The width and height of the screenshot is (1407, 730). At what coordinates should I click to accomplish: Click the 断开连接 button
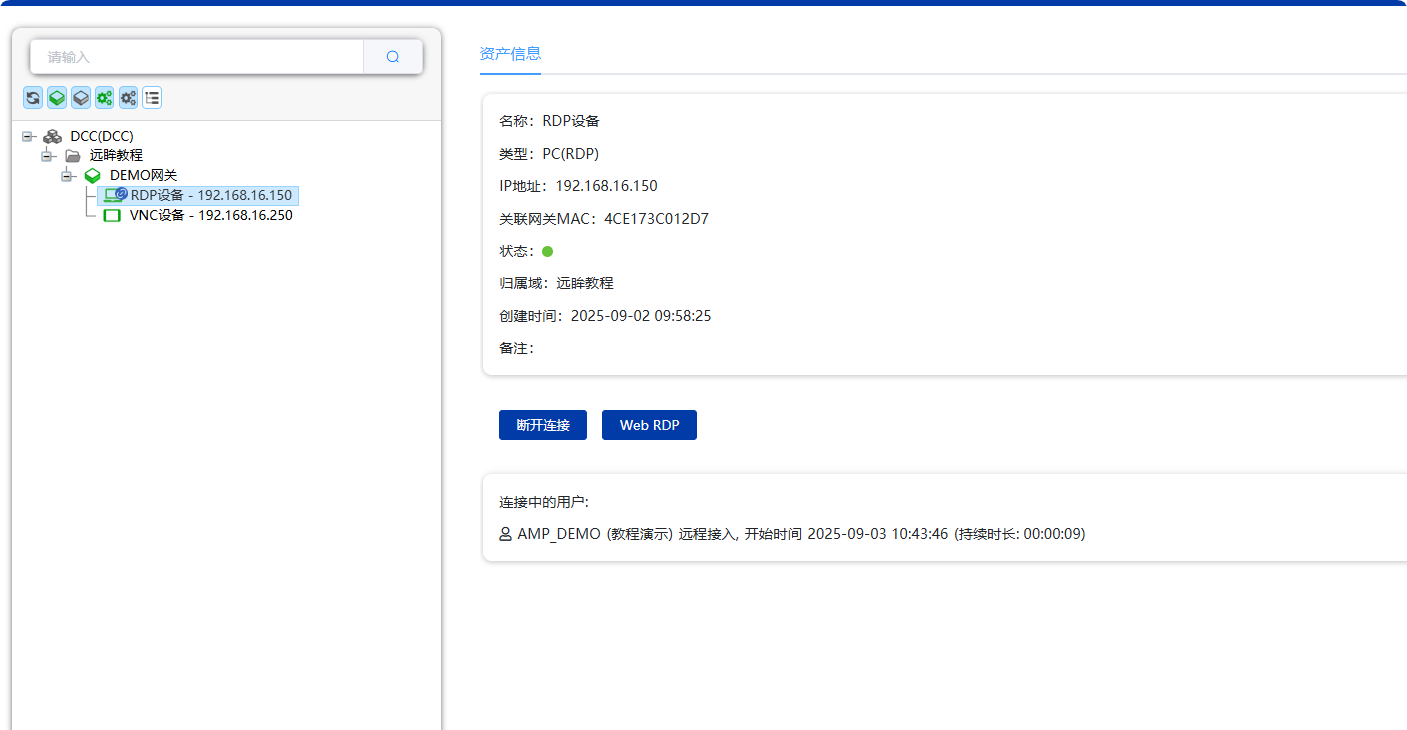click(x=542, y=424)
